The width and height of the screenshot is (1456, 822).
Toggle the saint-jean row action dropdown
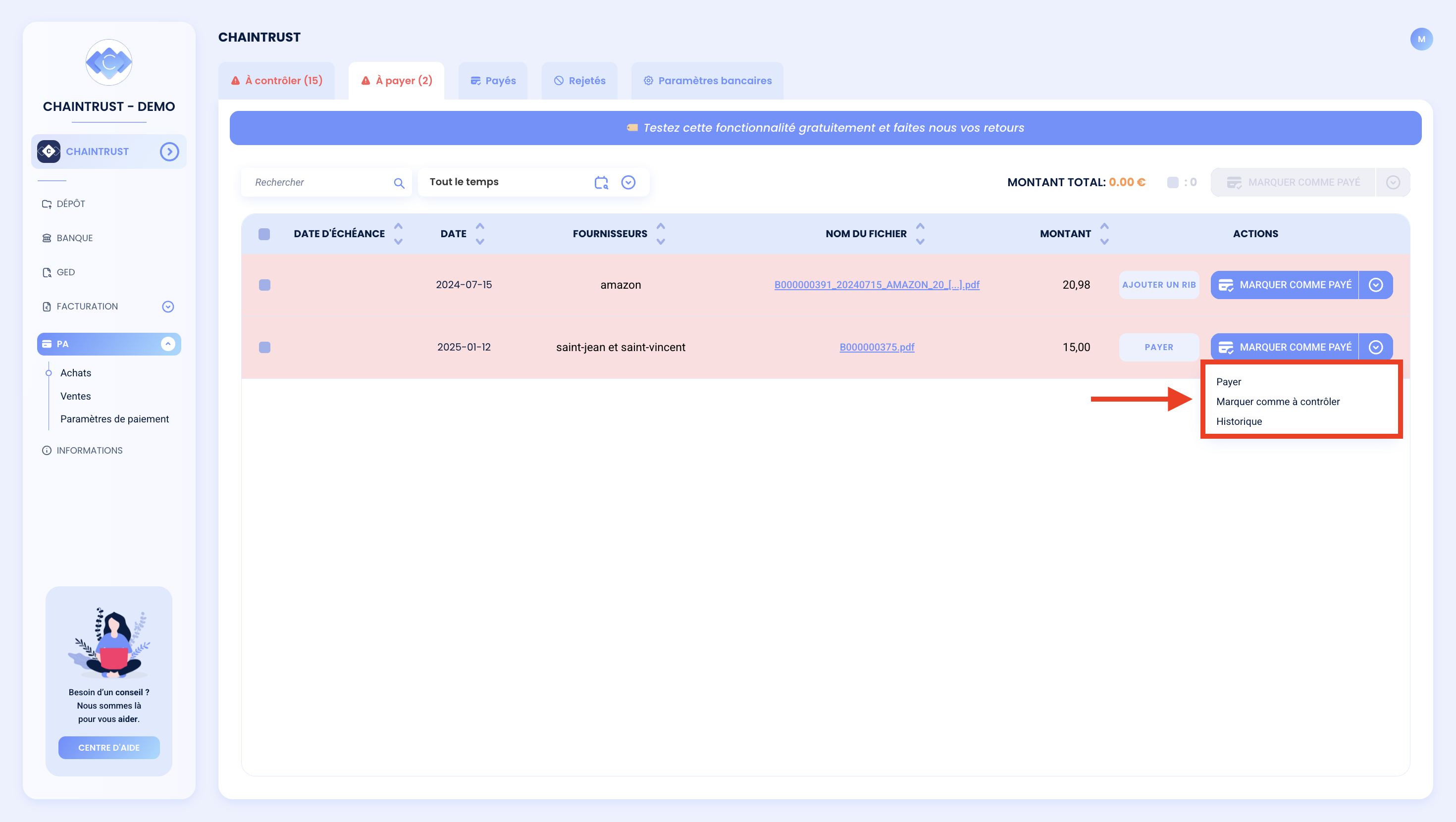1376,347
